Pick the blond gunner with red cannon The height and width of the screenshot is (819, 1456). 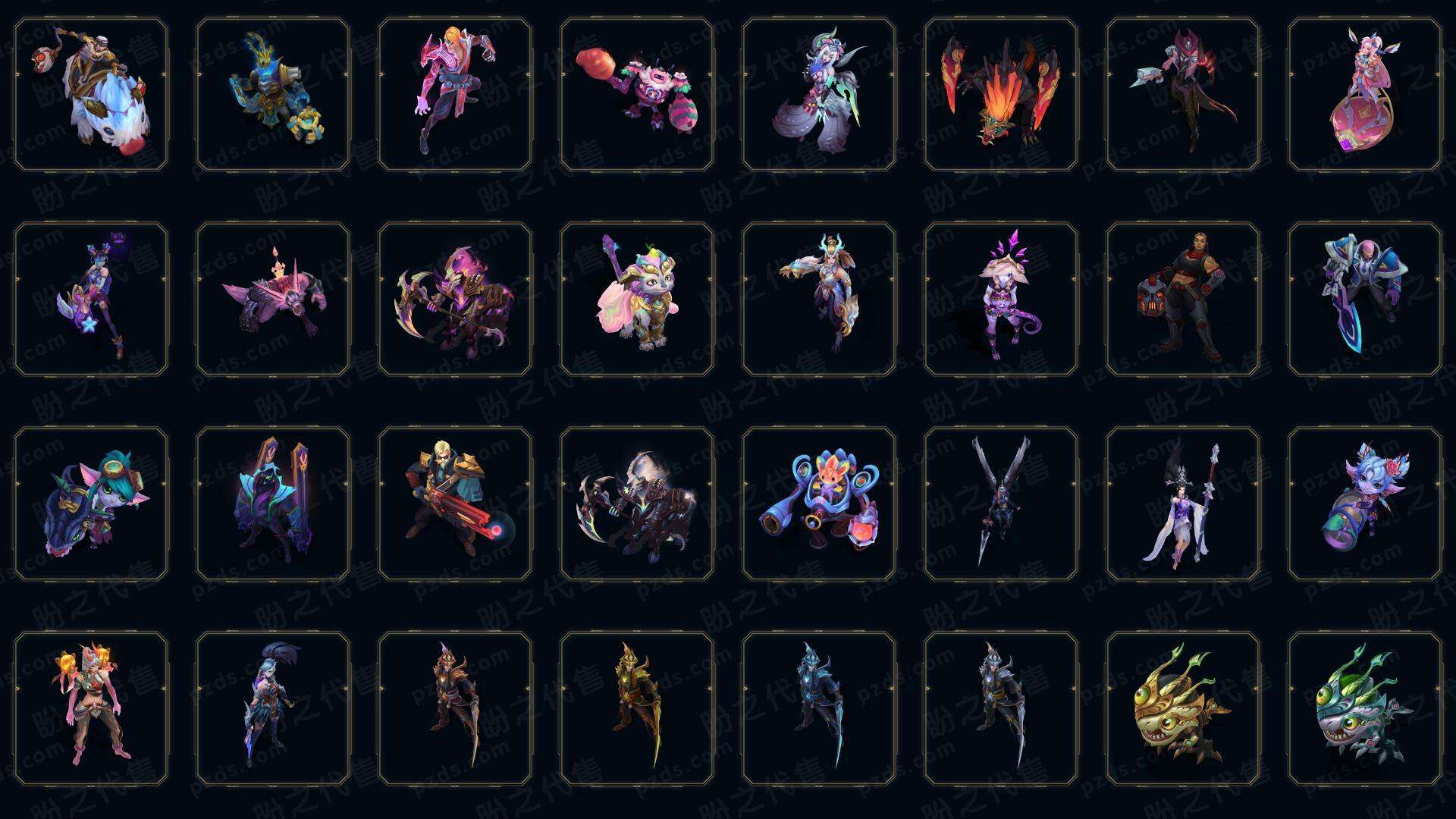click(x=455, y=504)
